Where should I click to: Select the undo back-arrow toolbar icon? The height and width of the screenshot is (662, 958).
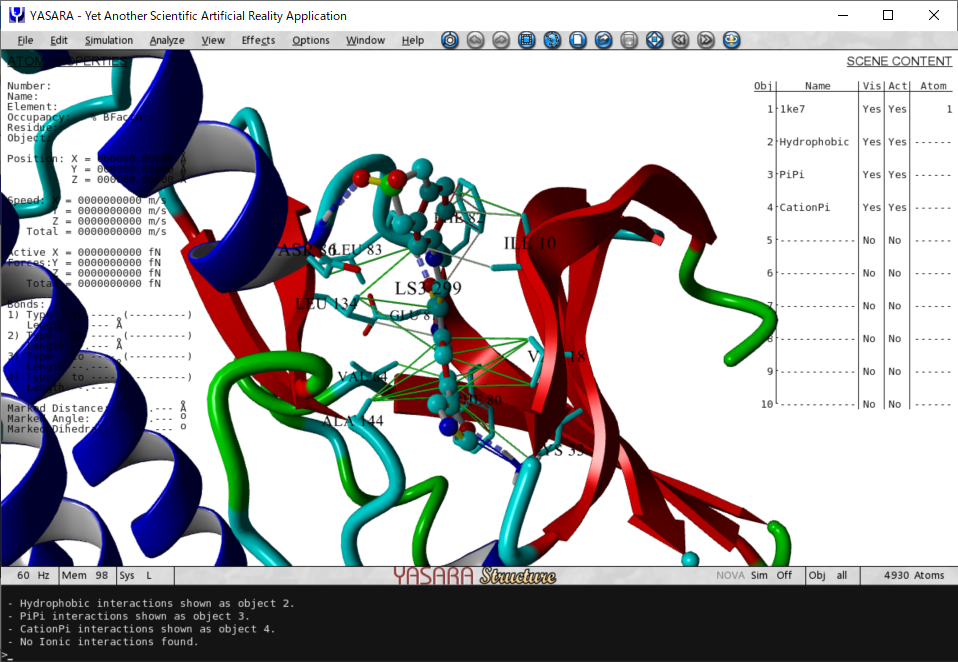[x=475, y=40]
